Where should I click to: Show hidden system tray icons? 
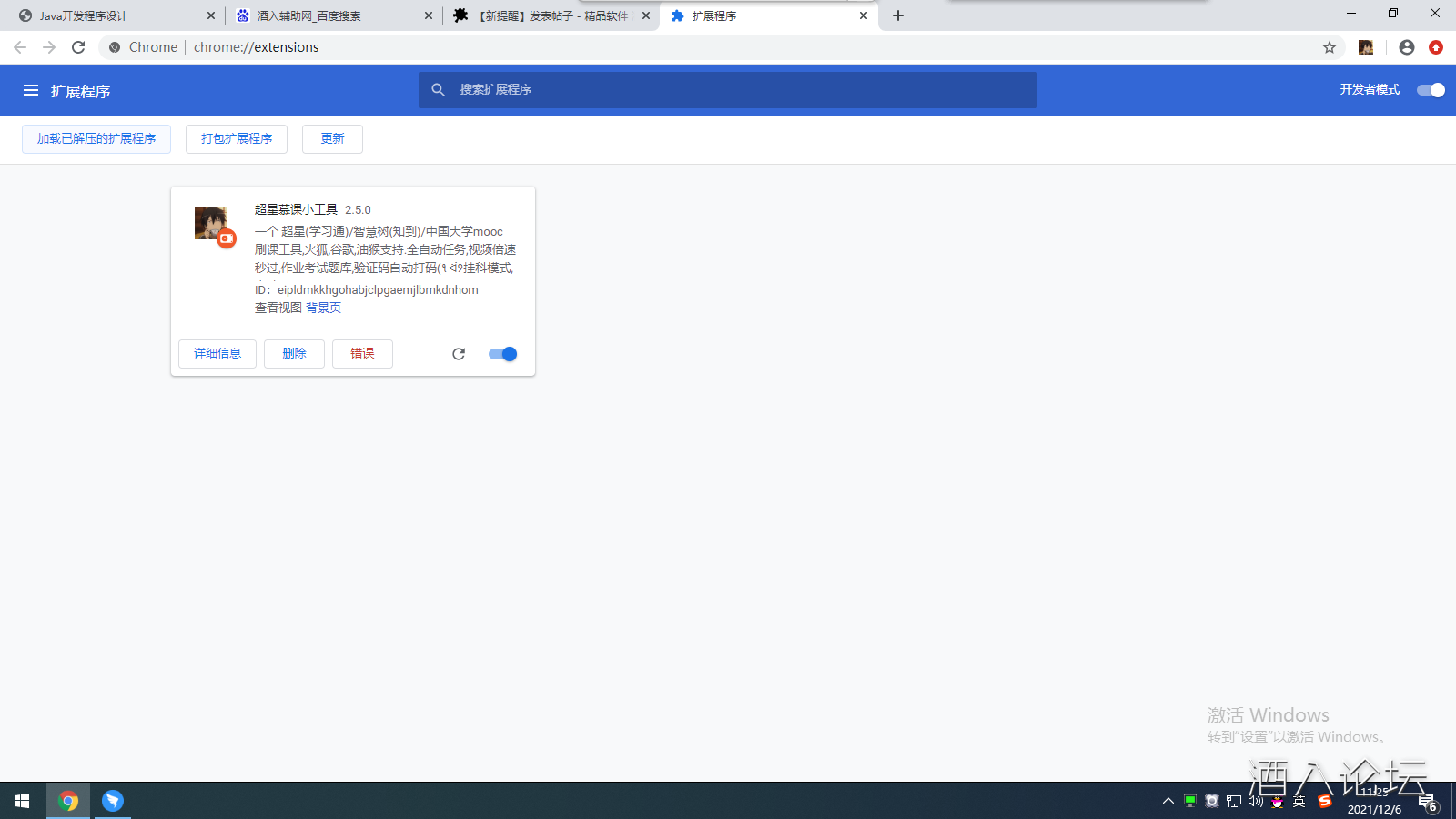pyautogui.click(x=1168, y=801)
